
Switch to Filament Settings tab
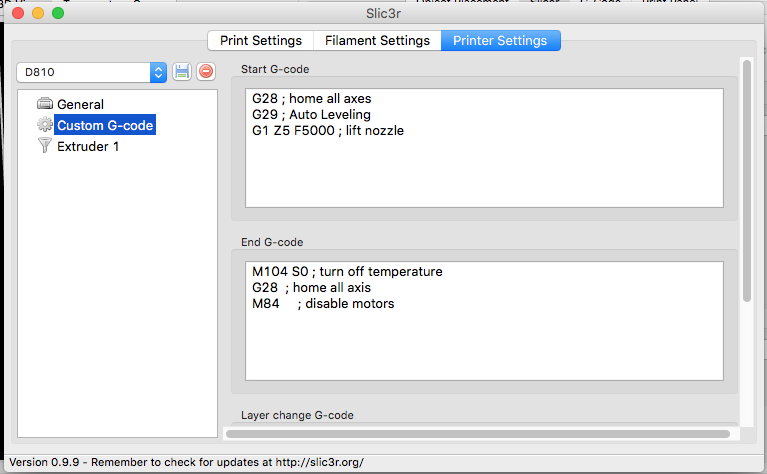[377, 41]
